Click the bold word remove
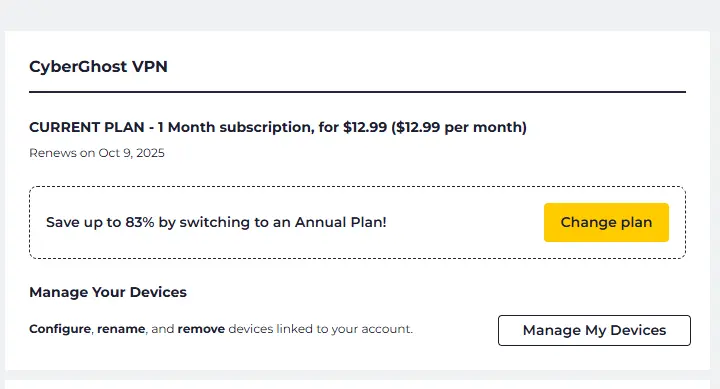Viewport: 720px width, 389px height. click(x=201, y=329)
